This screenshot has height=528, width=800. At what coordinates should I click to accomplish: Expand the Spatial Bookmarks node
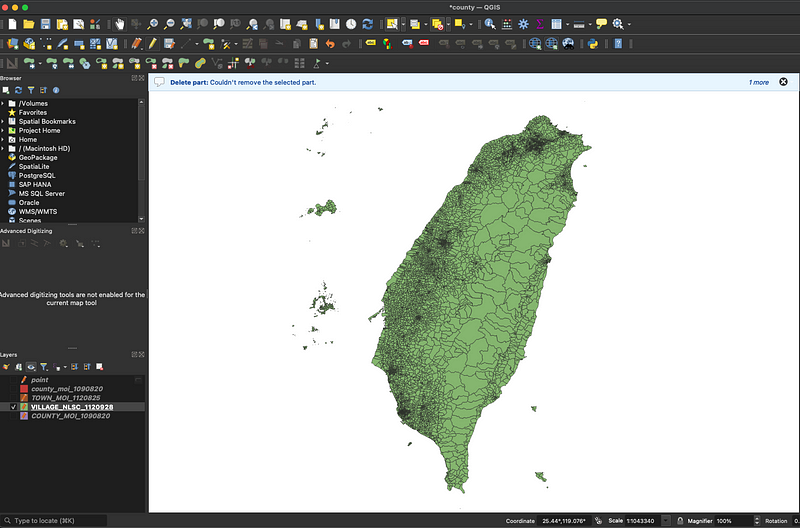coord(3,121)
